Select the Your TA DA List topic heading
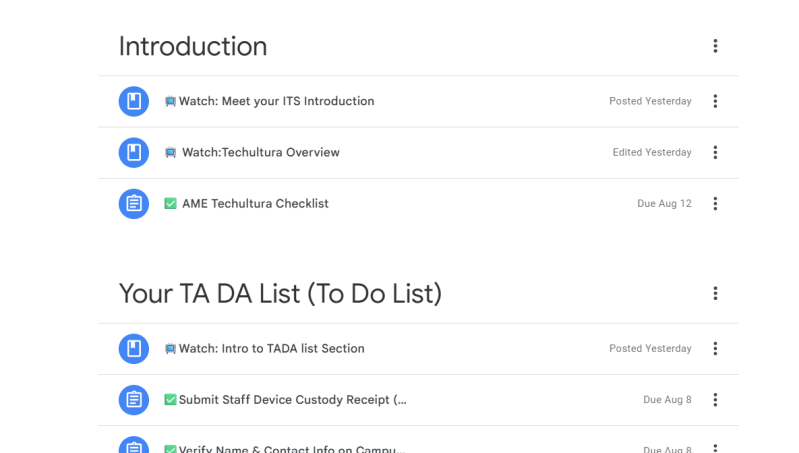The width and height of the screenshot is (799, 453). click(x=280, y=293)
